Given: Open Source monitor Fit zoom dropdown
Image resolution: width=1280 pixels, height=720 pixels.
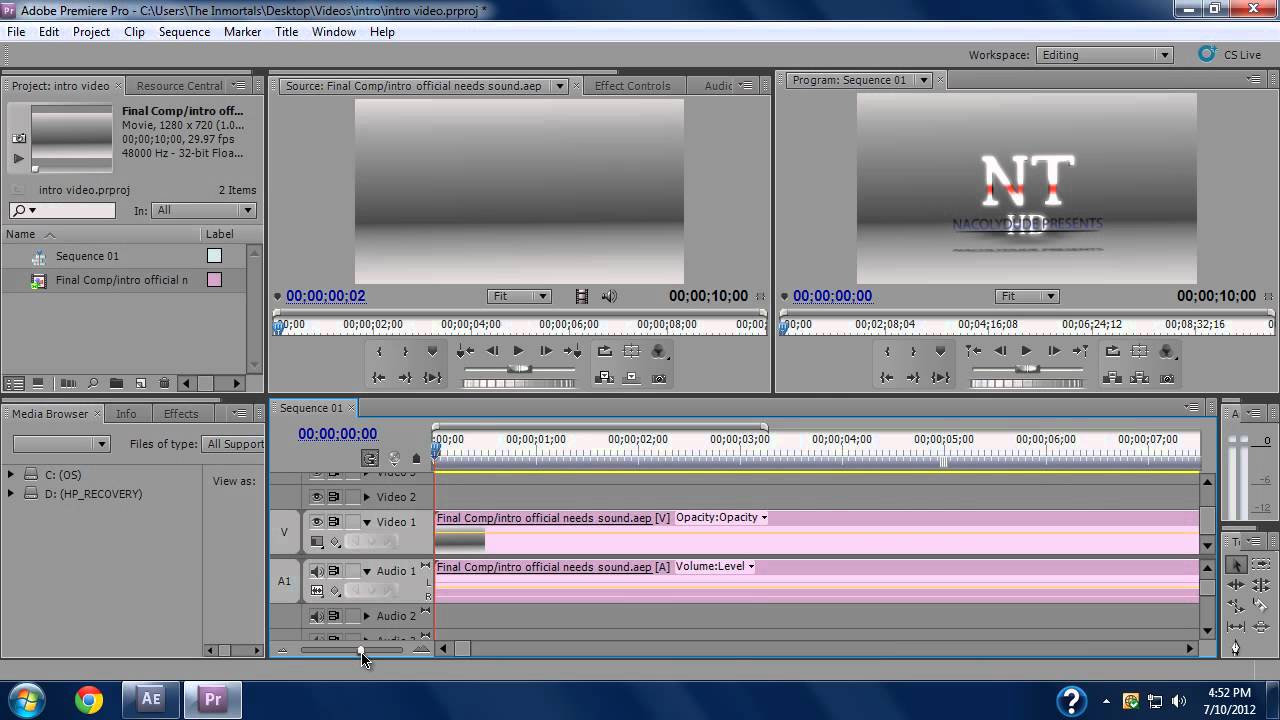Looking at the screenshot, I should (519, 296).
